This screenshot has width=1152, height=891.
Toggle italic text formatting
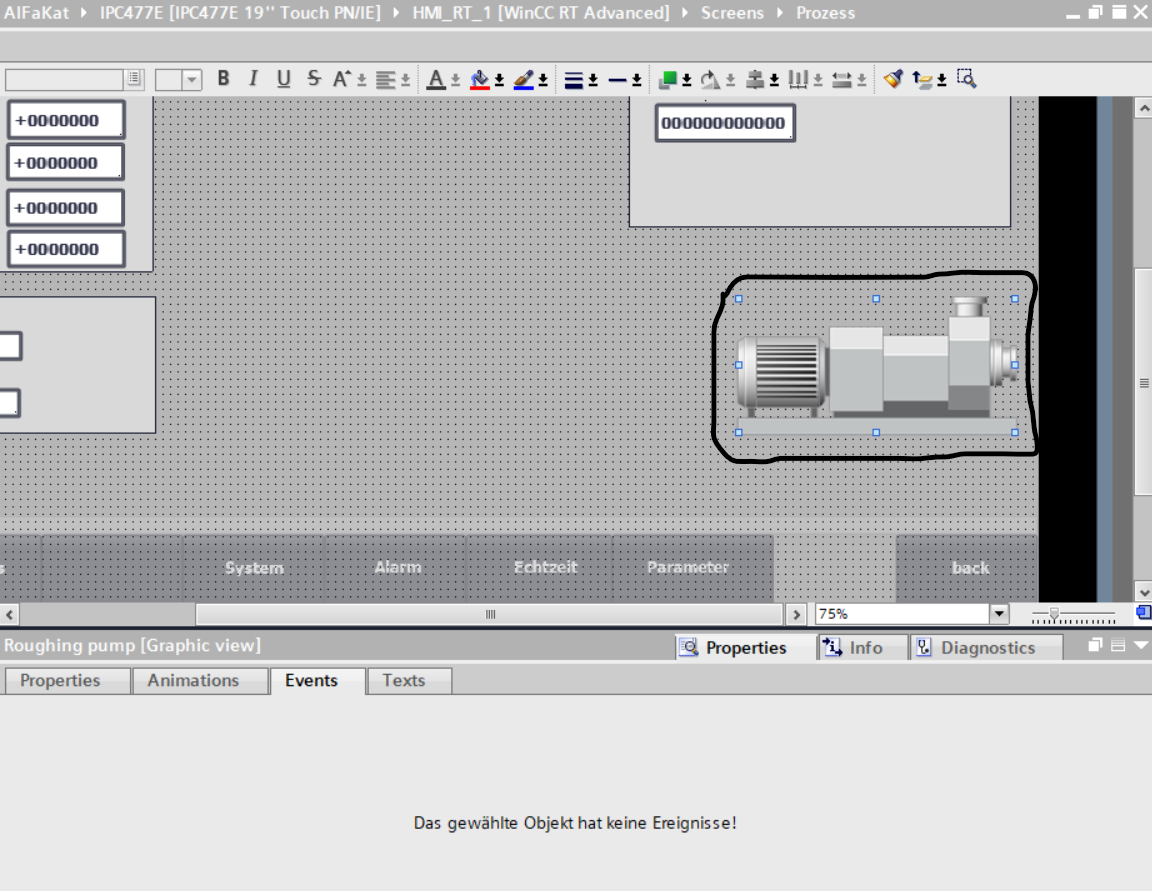click(253, 79)
